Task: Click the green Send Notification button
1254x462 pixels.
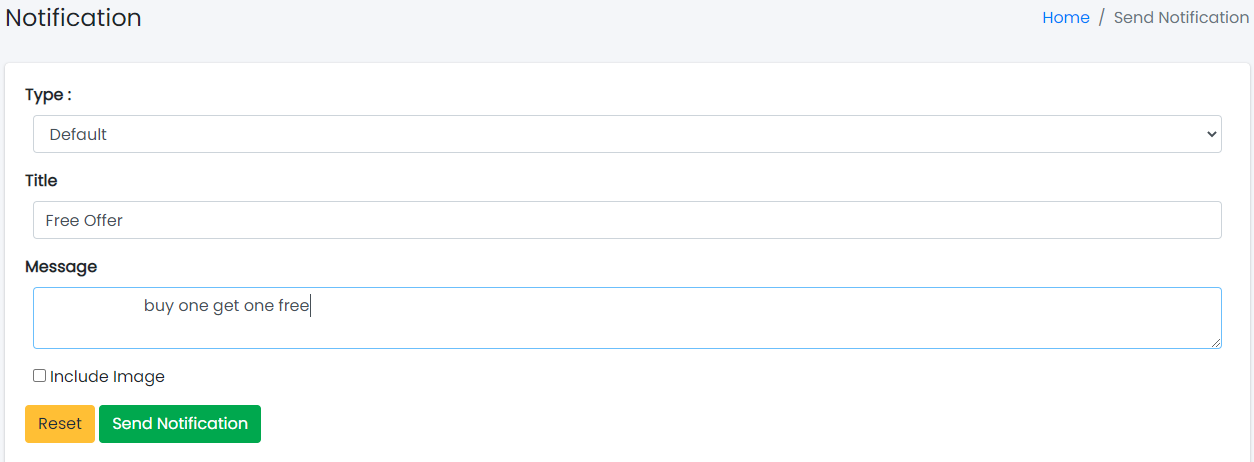Action: tap(180, 424)
